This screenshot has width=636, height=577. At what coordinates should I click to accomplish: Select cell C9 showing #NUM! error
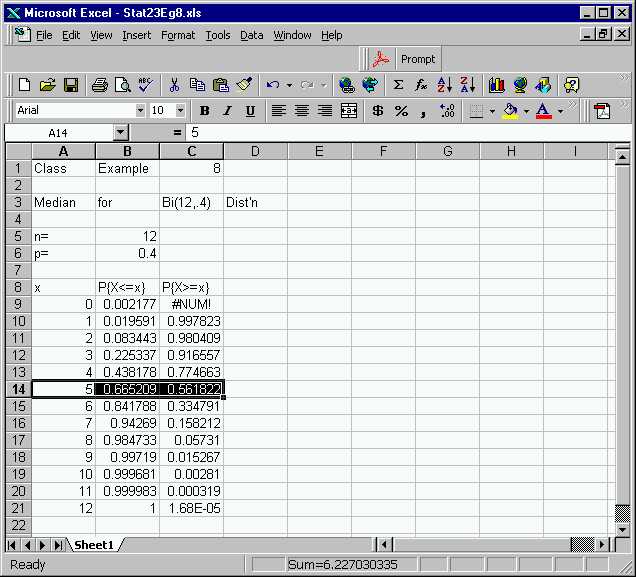(x=191, y=304)
